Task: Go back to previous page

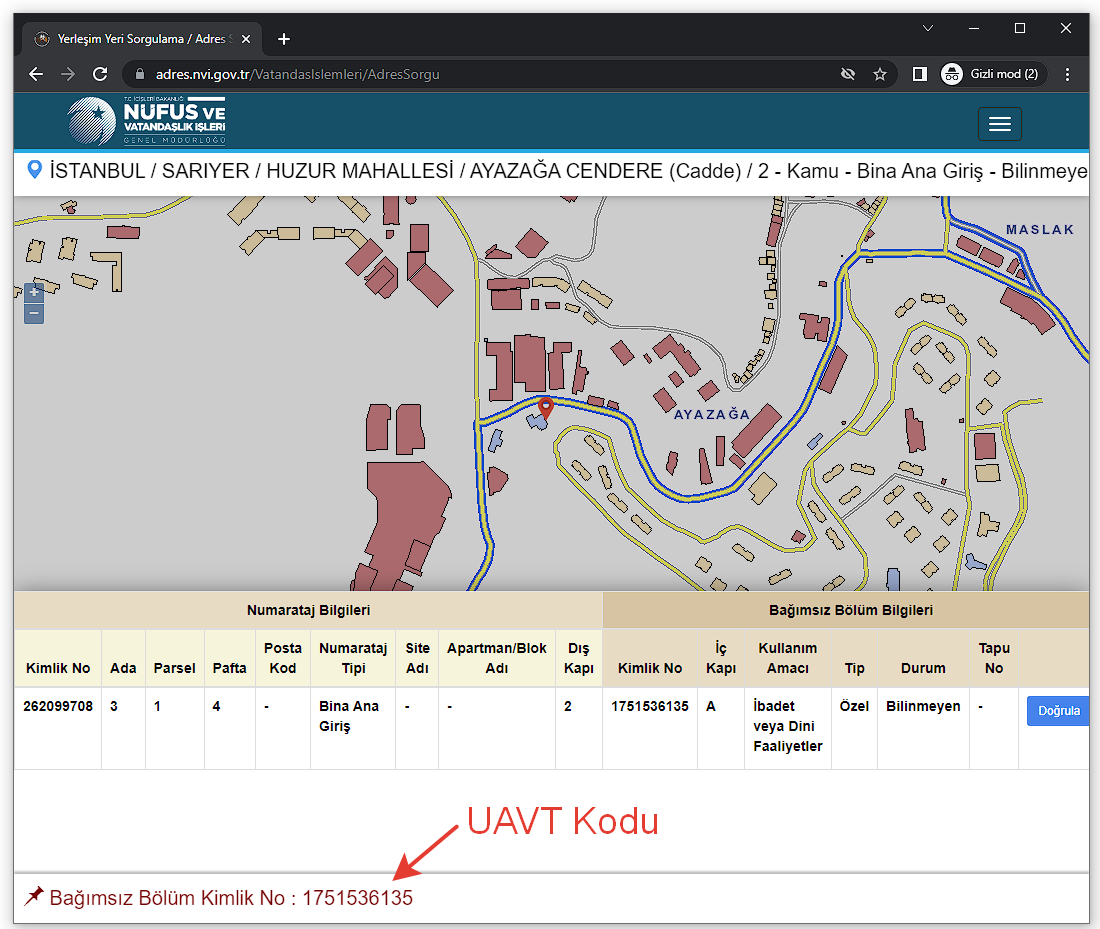Action: [36, 74]
